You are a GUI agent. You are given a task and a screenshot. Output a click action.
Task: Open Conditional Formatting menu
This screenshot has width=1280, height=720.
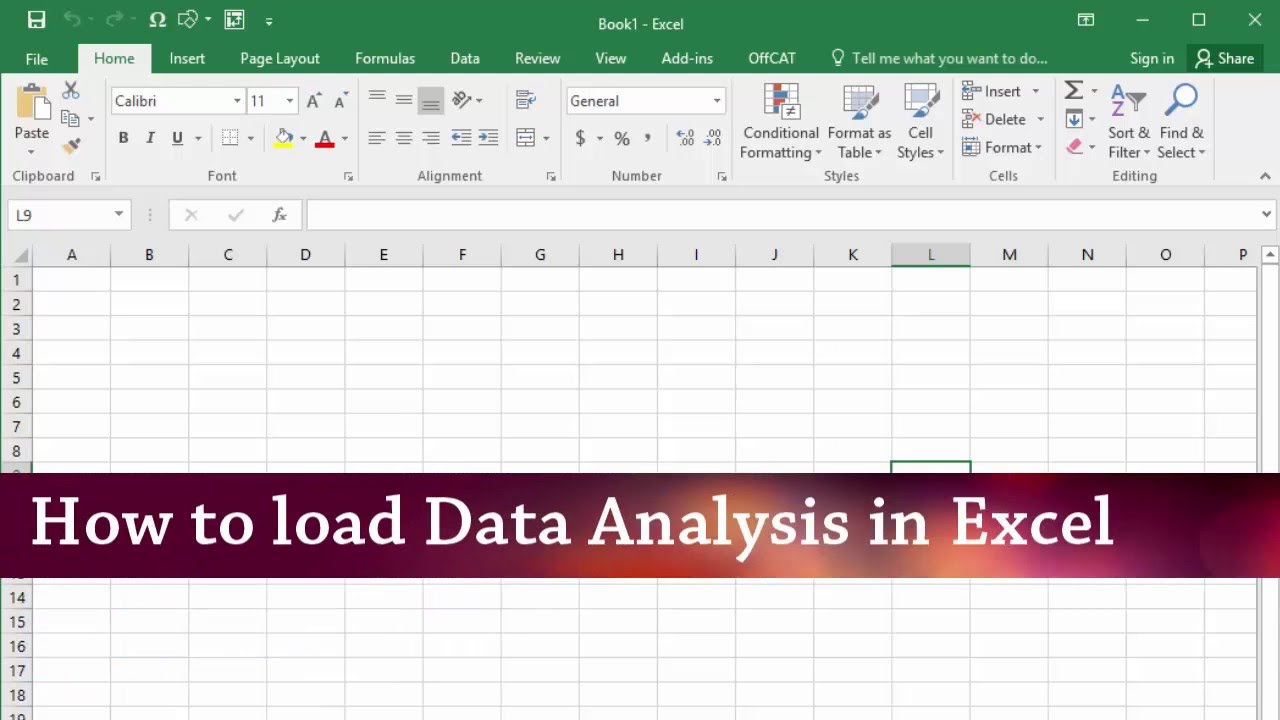coord(781,121)
